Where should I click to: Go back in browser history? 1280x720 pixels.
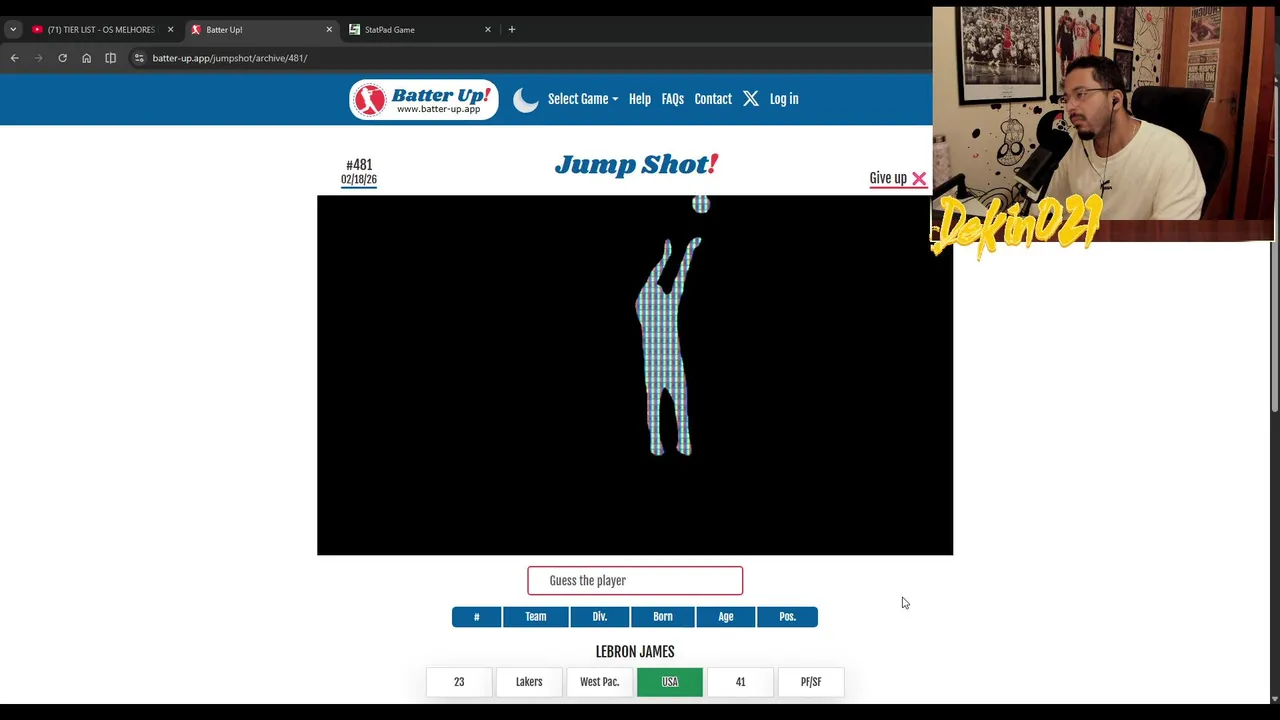click(x=14, y=58)
